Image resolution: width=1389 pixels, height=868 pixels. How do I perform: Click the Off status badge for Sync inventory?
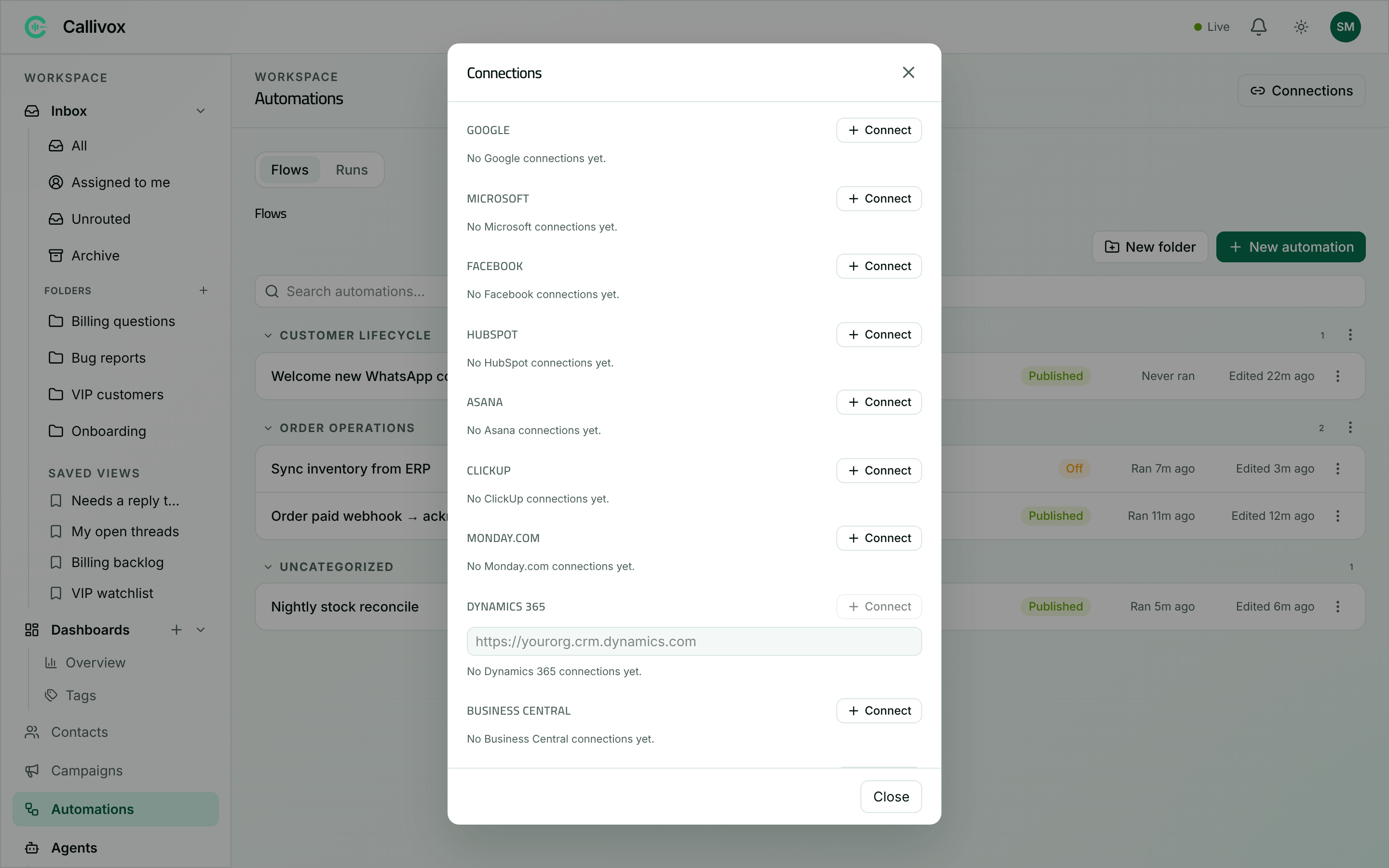[1074, 468]
